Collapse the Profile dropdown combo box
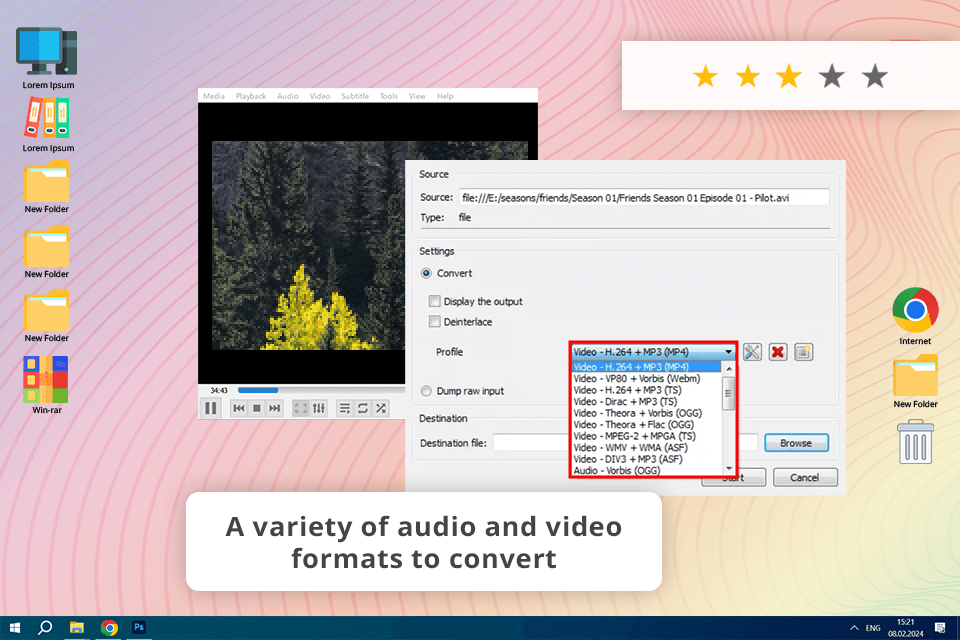Viewport: 960px width, 640px height. [x=653, y=352]
